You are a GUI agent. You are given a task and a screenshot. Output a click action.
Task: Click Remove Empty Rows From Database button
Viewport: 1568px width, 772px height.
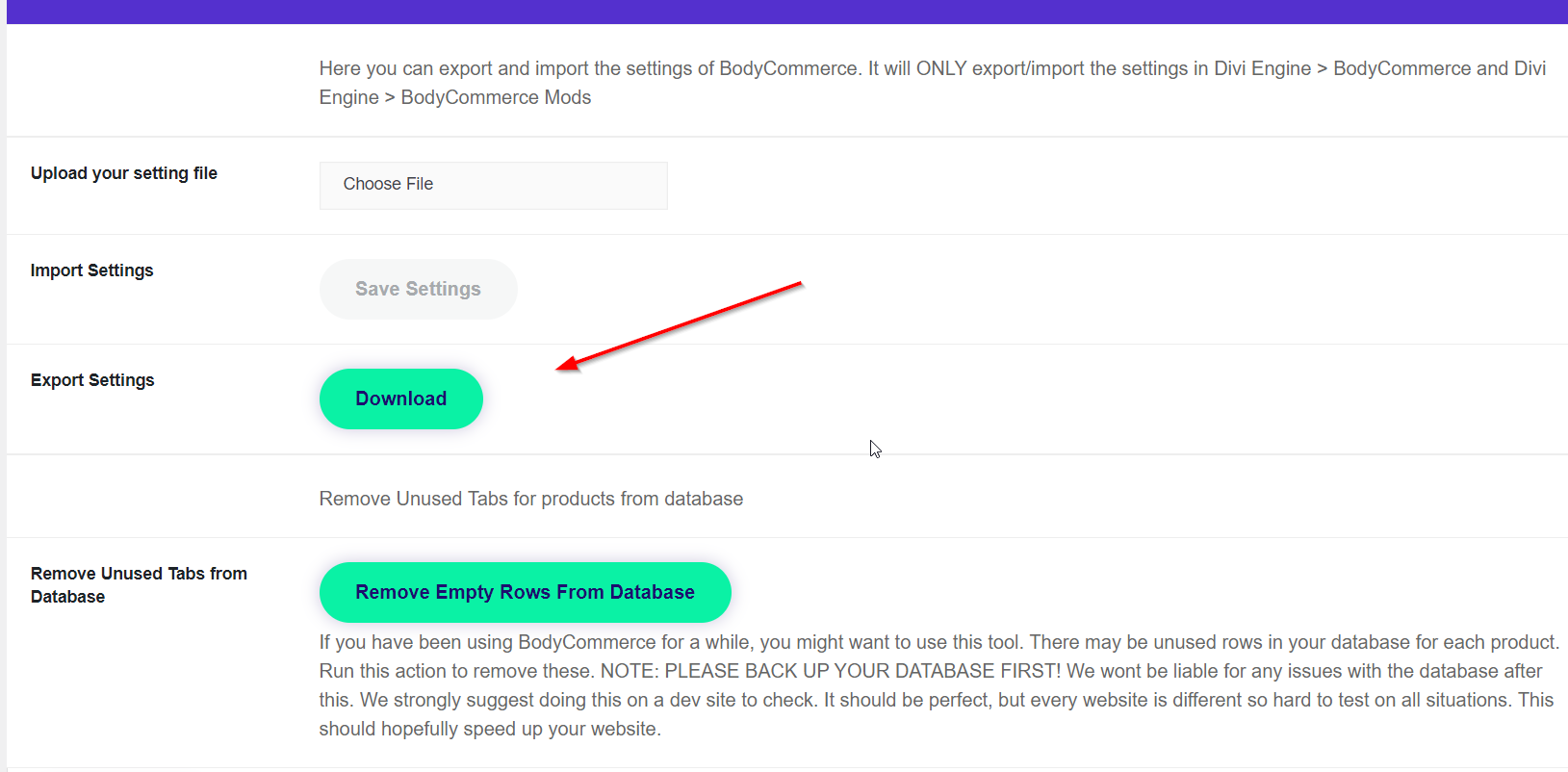(x=525, y=592)
